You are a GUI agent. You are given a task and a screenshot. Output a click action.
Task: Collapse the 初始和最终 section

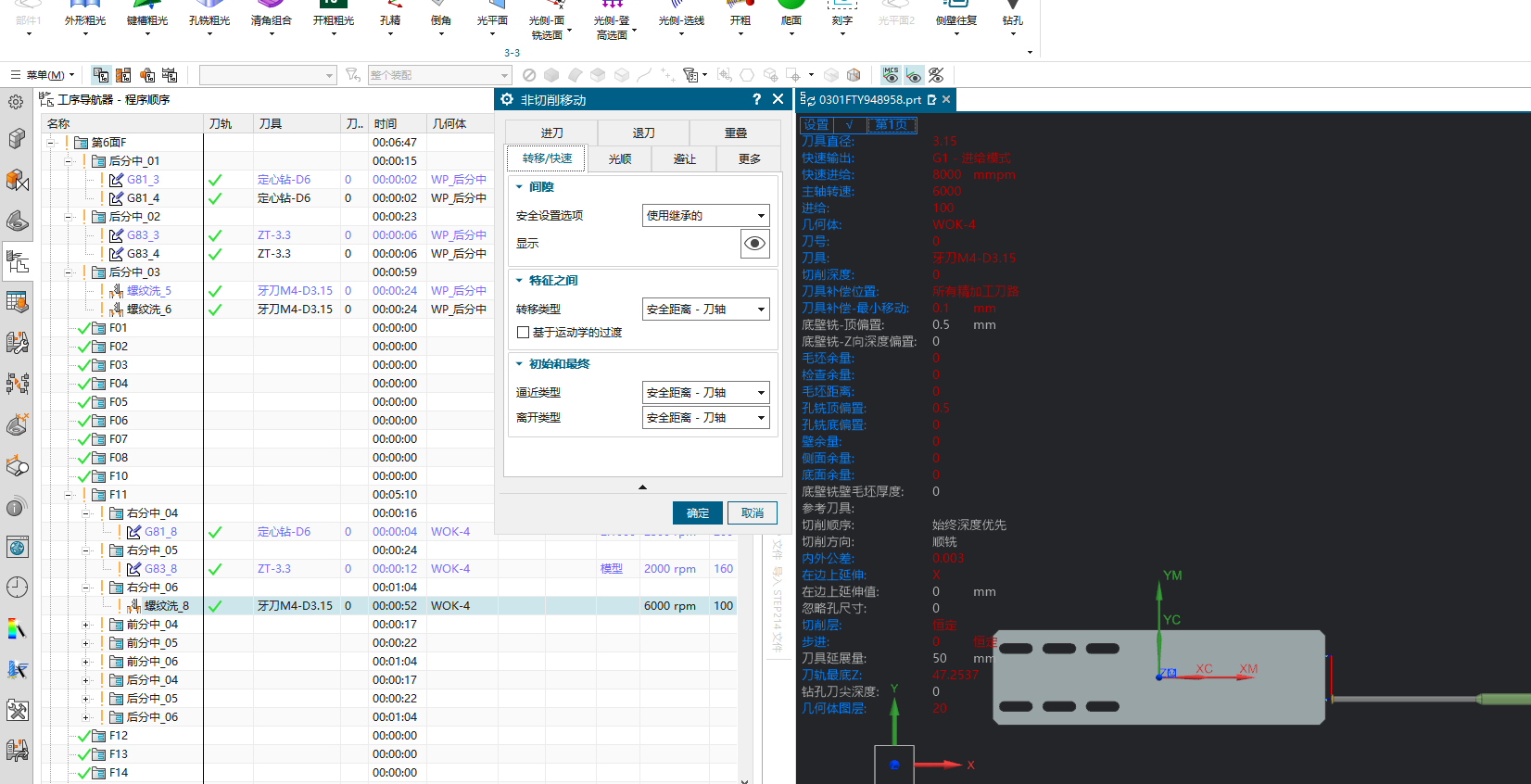tap(520, 364)
